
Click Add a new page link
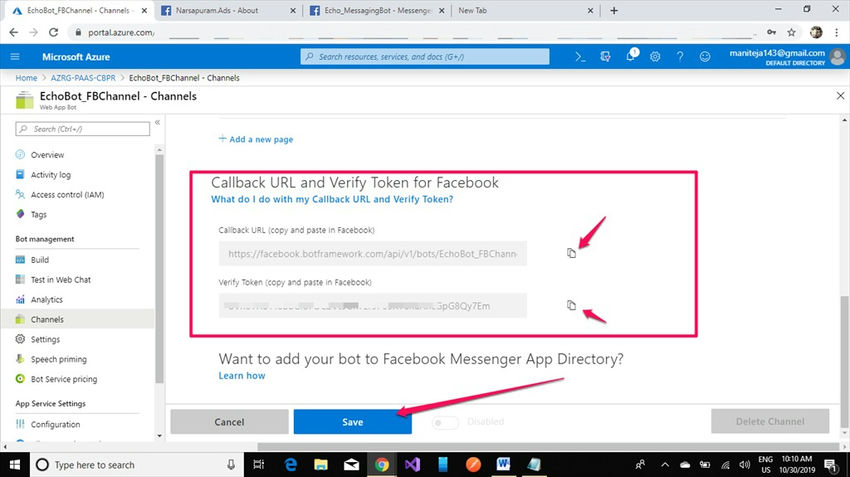coord(256,139)
